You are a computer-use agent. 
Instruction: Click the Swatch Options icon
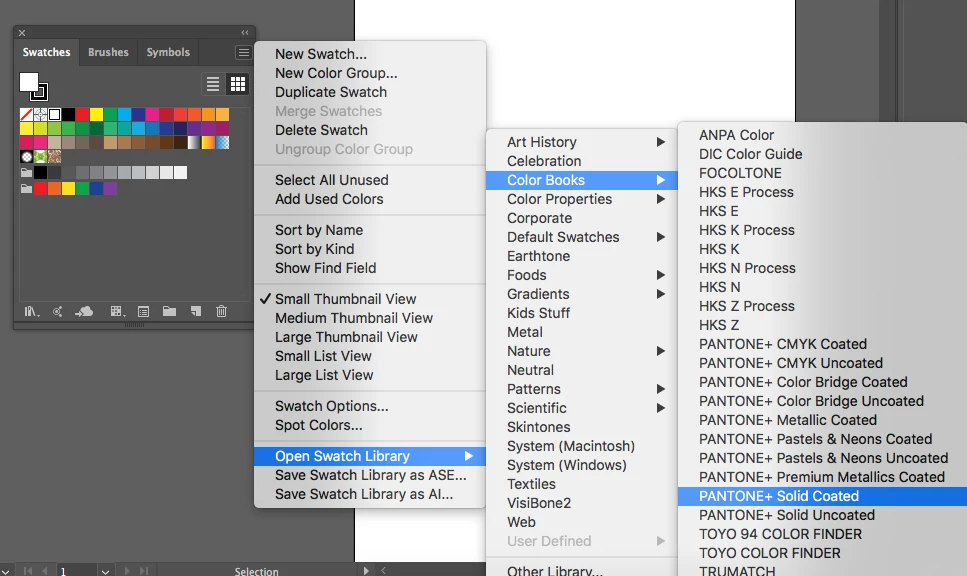point(143,311)
